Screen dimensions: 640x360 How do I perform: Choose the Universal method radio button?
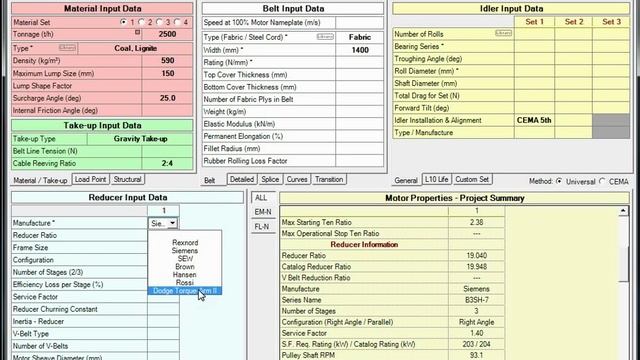pos(559,181)
